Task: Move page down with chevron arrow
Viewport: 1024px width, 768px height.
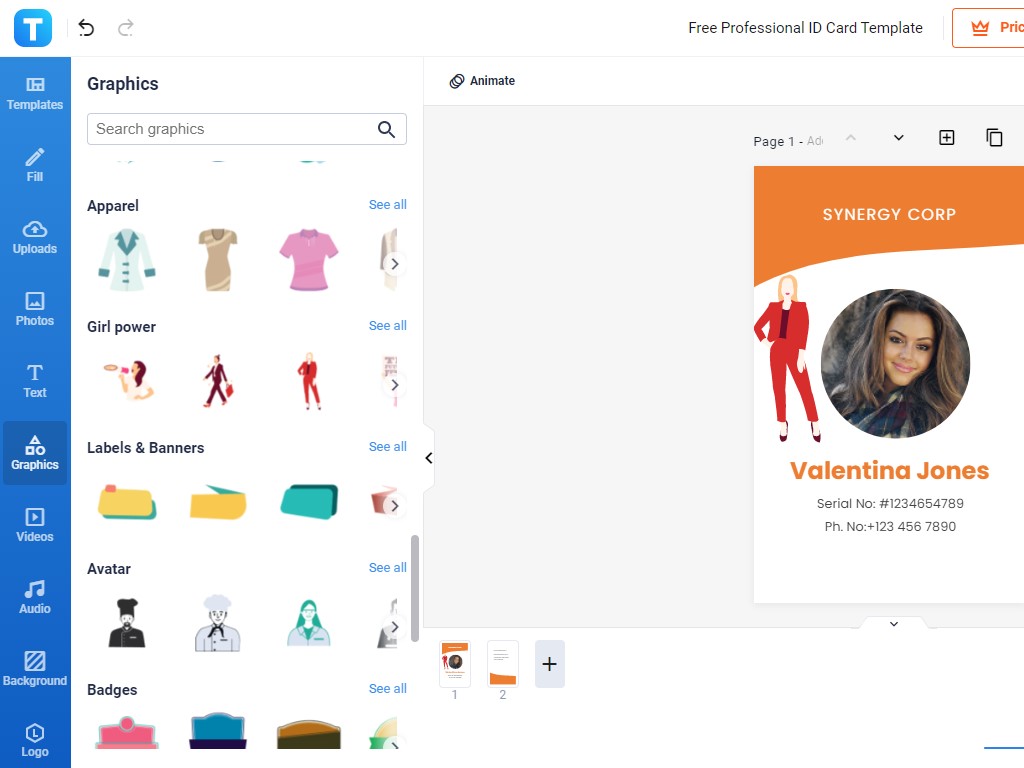Action: pyautogui.click(x=898, y=138)
